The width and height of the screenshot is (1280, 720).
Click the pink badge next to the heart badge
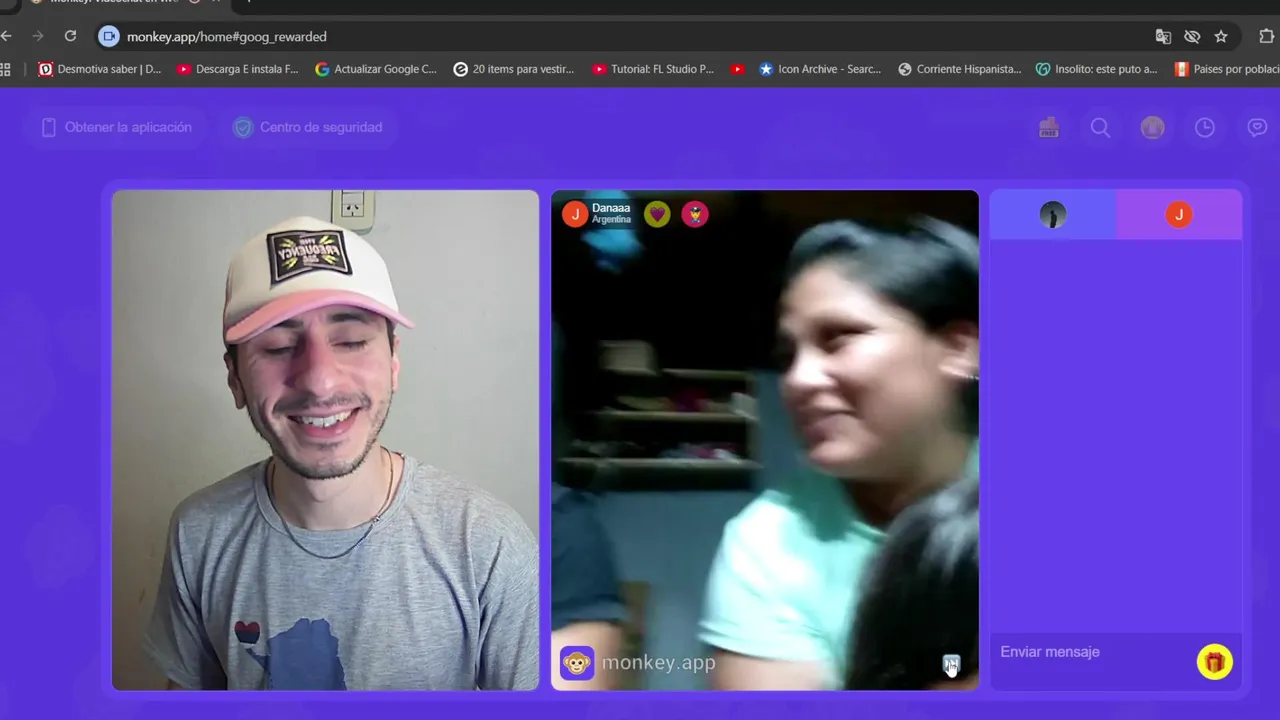tap(695, 214)
